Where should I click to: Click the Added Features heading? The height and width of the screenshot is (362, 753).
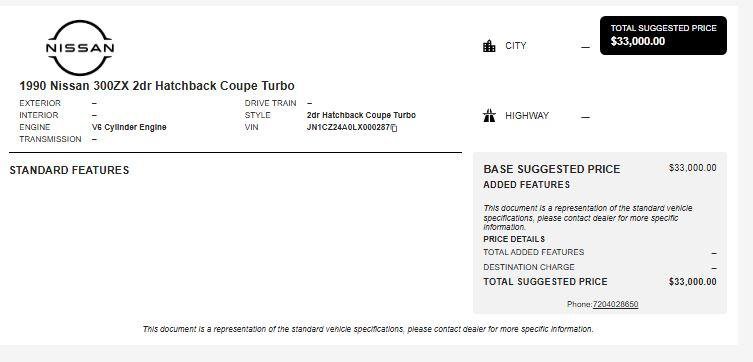tap(526, 185)
